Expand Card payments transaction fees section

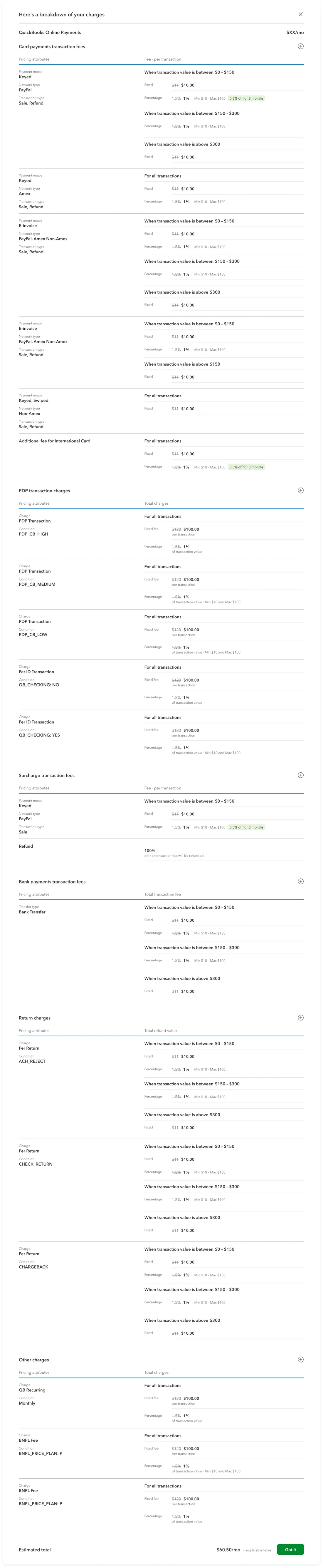[300, 46]
